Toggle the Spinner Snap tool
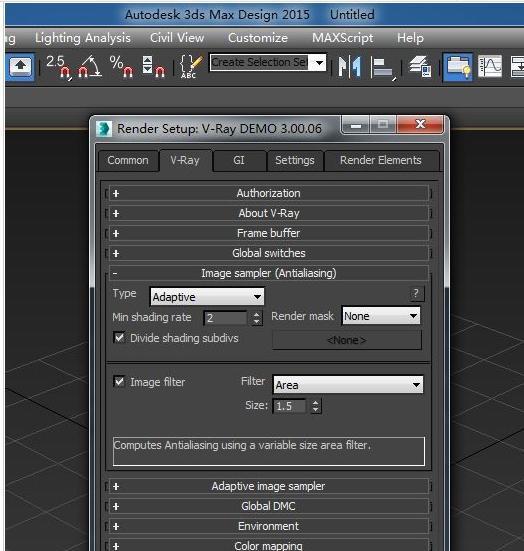This screenshot has width=524, height=551. coord(153,66)
